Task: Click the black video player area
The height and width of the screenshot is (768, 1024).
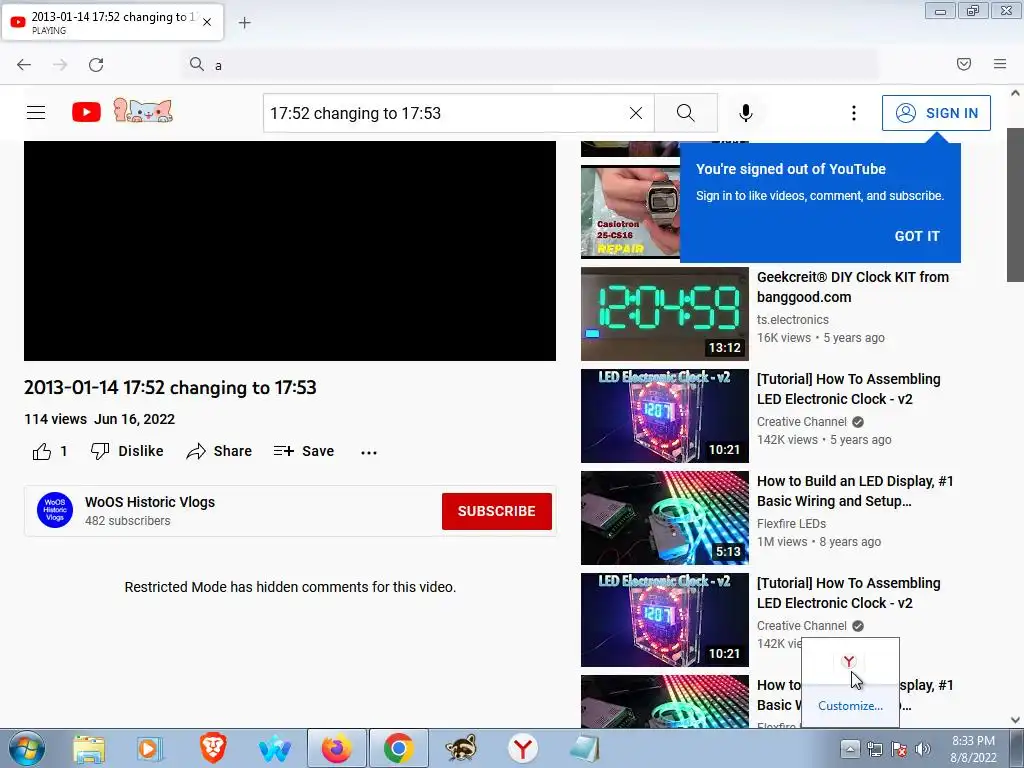Action: tap(290, 251)
